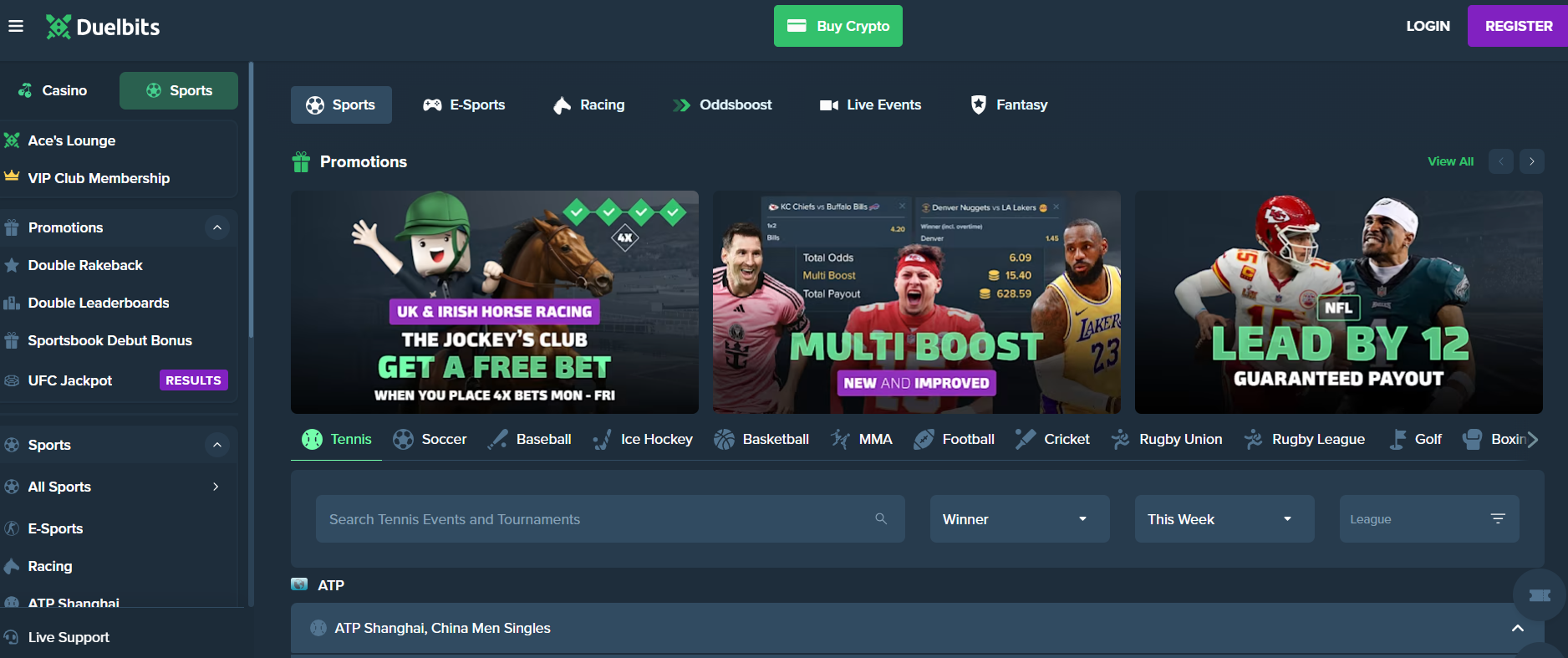Click the Double Rakeback star icon
This screenshot has width=1568, height=658.
(12, 265)
